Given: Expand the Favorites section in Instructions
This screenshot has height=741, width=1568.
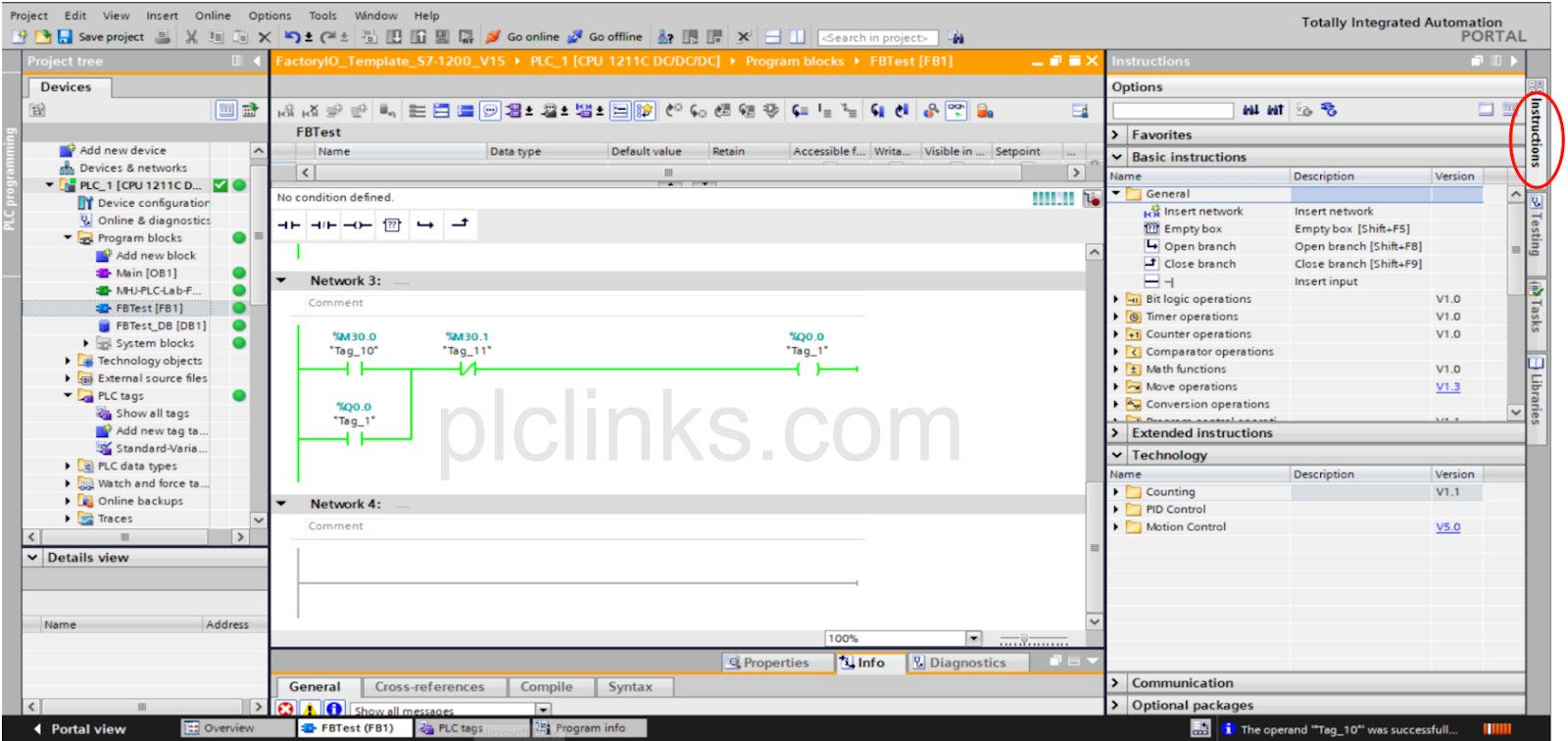Looking at the screenshot, I should (1116, 135).
